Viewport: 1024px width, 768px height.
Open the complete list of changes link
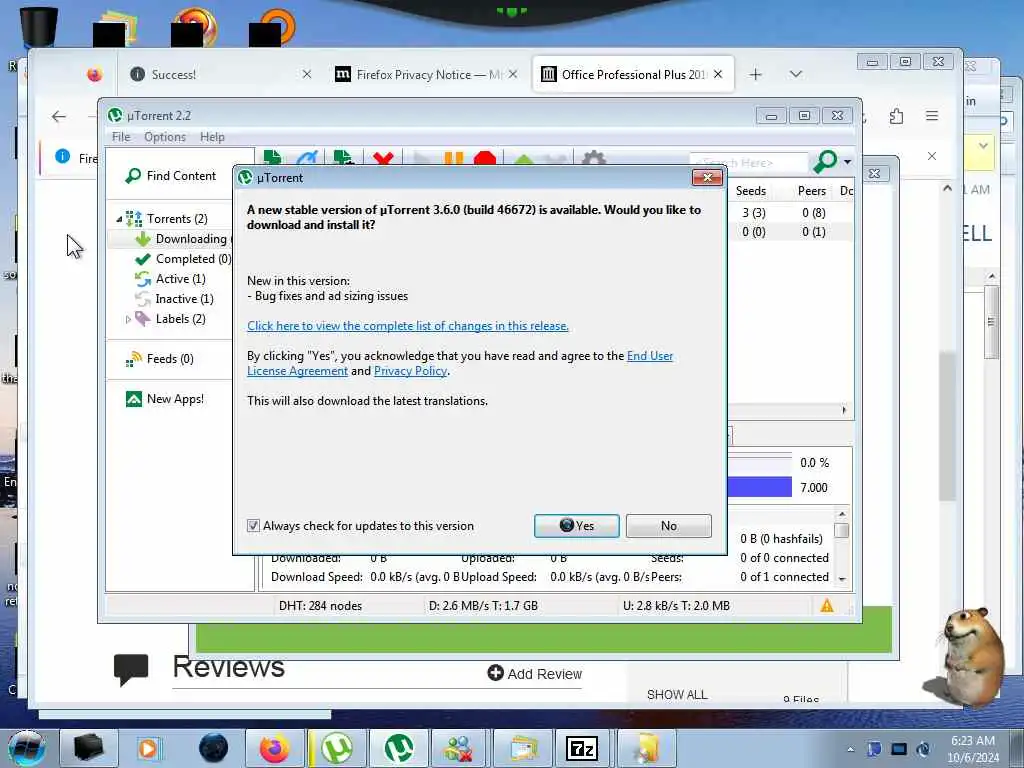pos(408,326)
